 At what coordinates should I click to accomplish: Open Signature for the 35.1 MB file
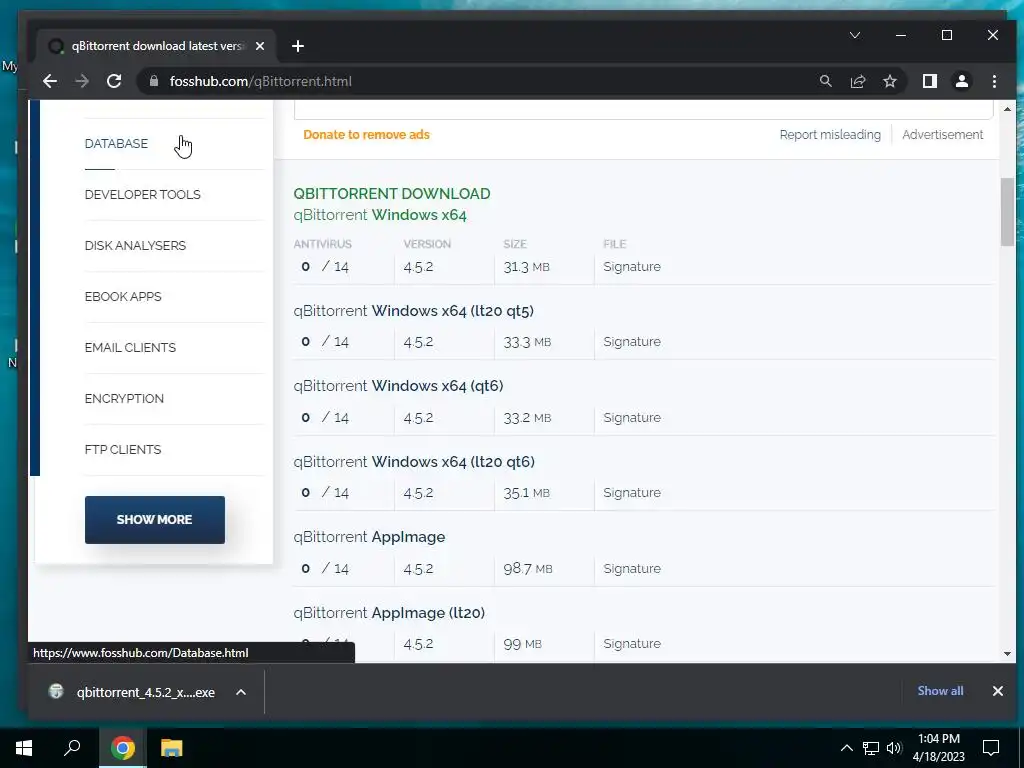[x=632, y=492]
